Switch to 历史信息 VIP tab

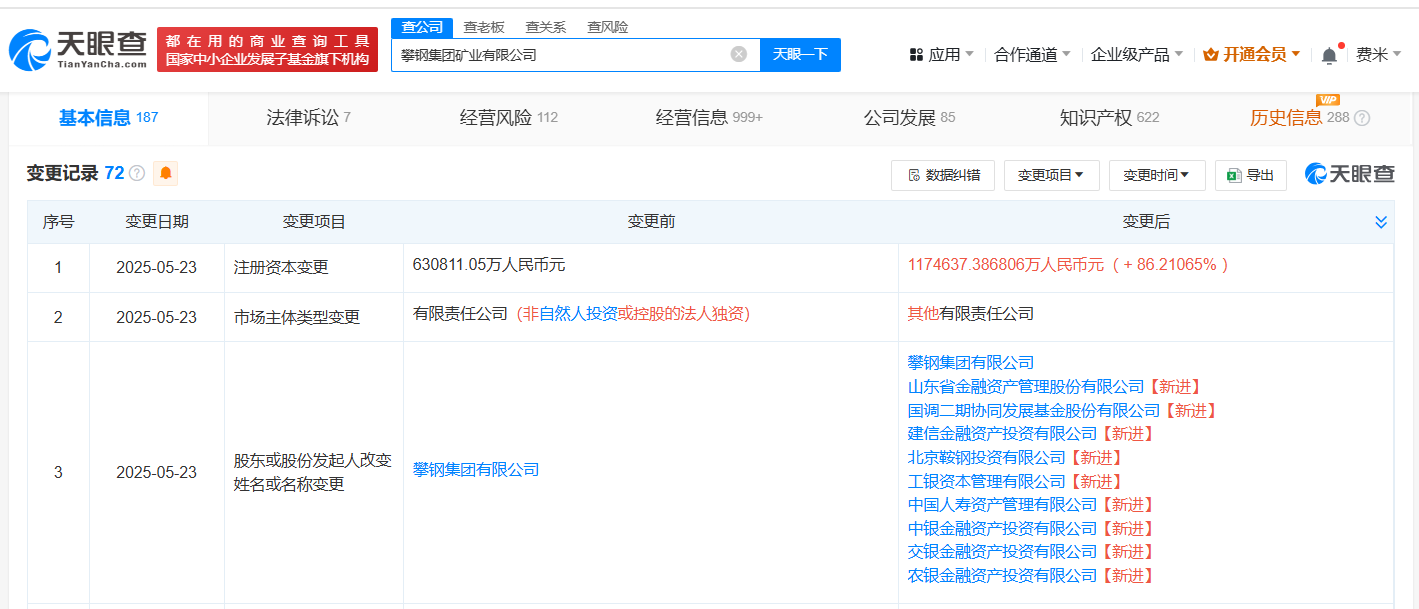[x=1299, y=118]
